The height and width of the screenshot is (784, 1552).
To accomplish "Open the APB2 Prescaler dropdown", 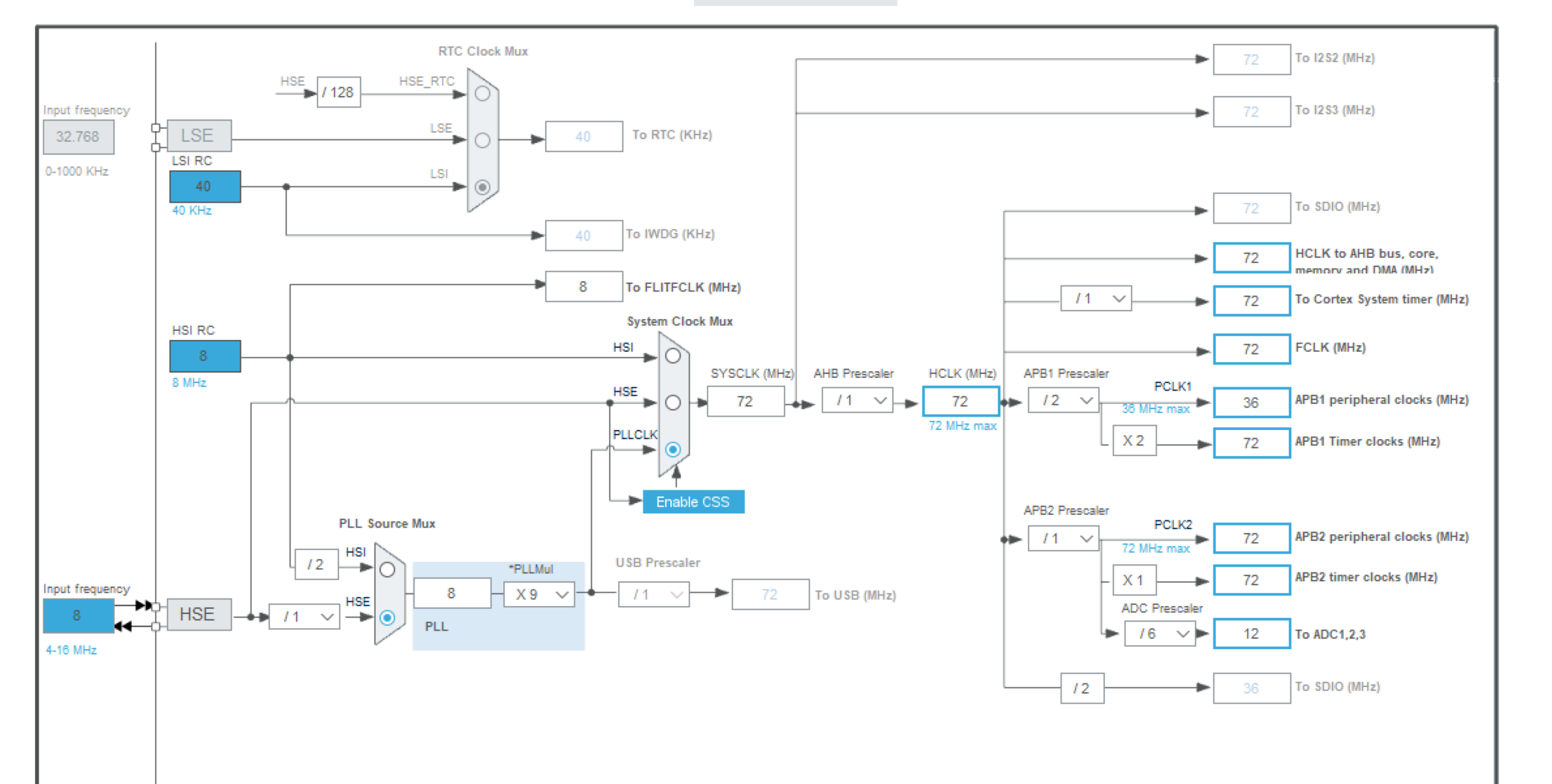I will pyautogui.click(x=1064, y=538).
